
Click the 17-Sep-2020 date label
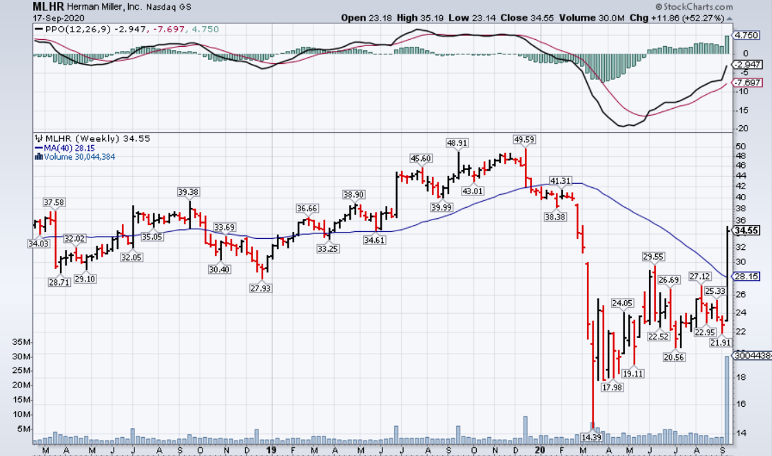(59, 18)
